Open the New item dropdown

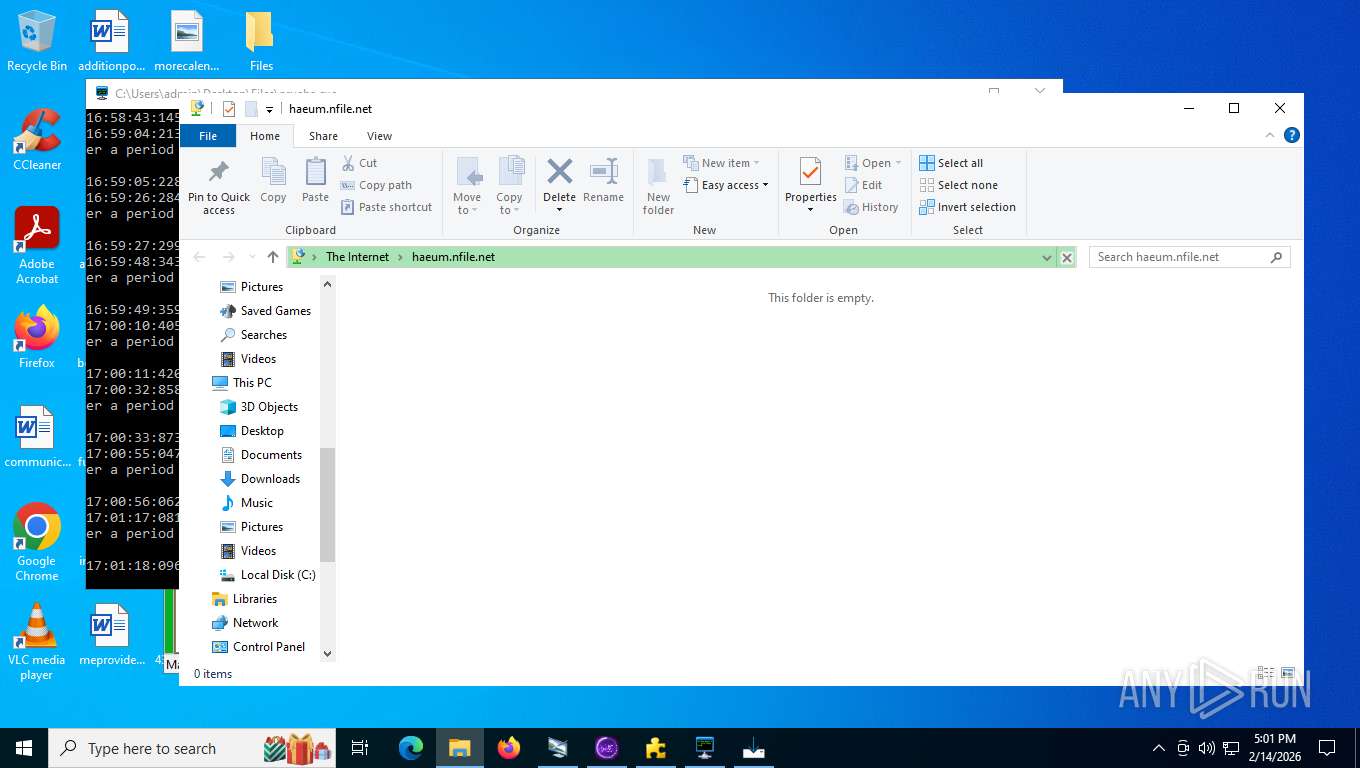pos(722,163)
